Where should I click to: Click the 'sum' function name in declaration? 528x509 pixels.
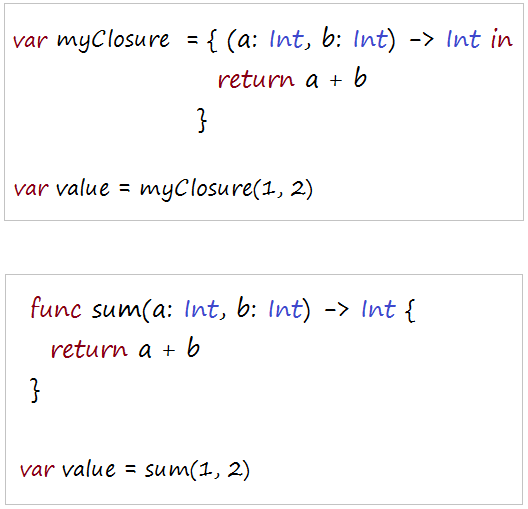tap(116, 312)
